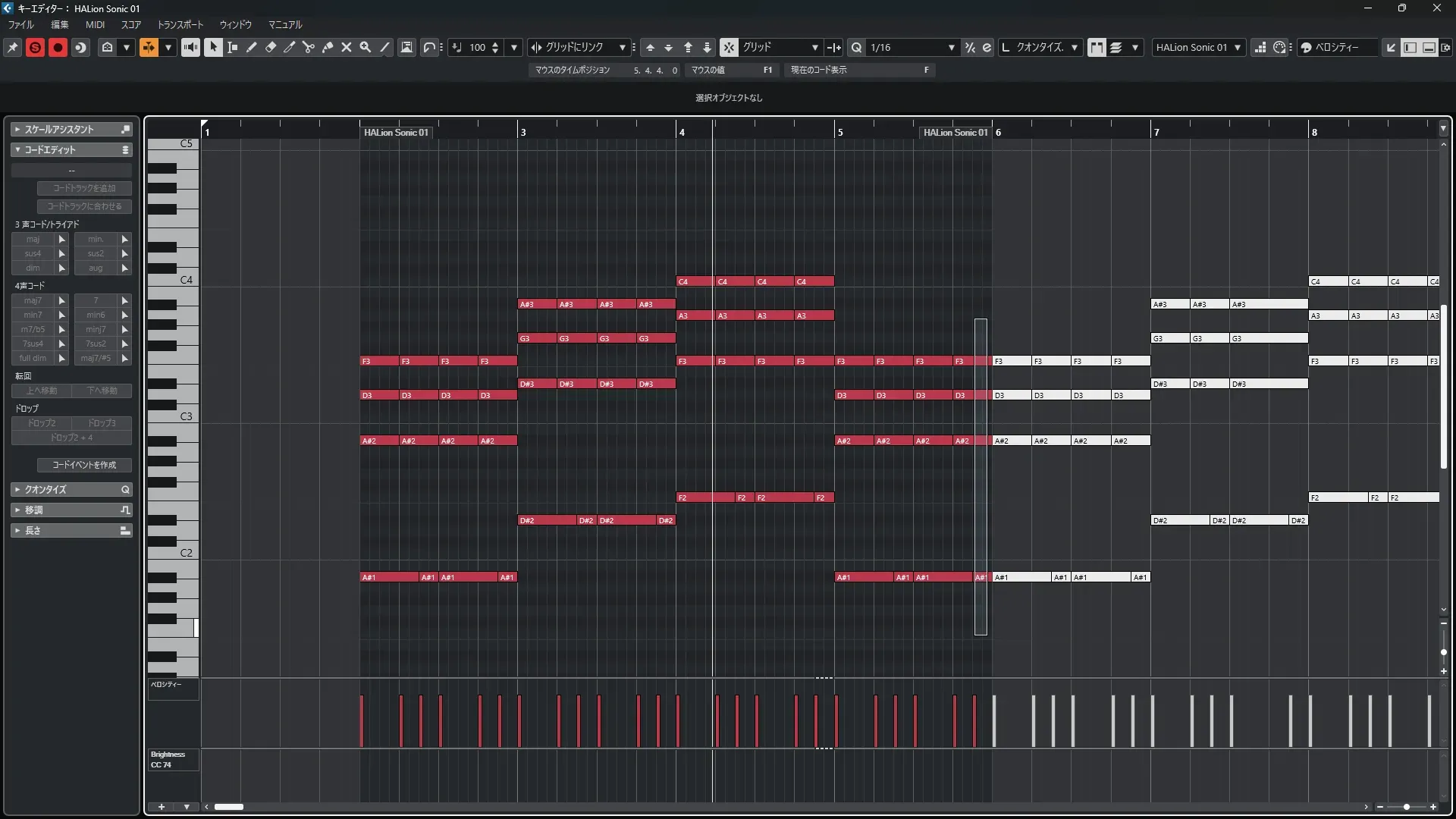Activate the Zoom magnifier tool
The height and width of the screenshot is (819, 1456).
[x=366, y=47]
